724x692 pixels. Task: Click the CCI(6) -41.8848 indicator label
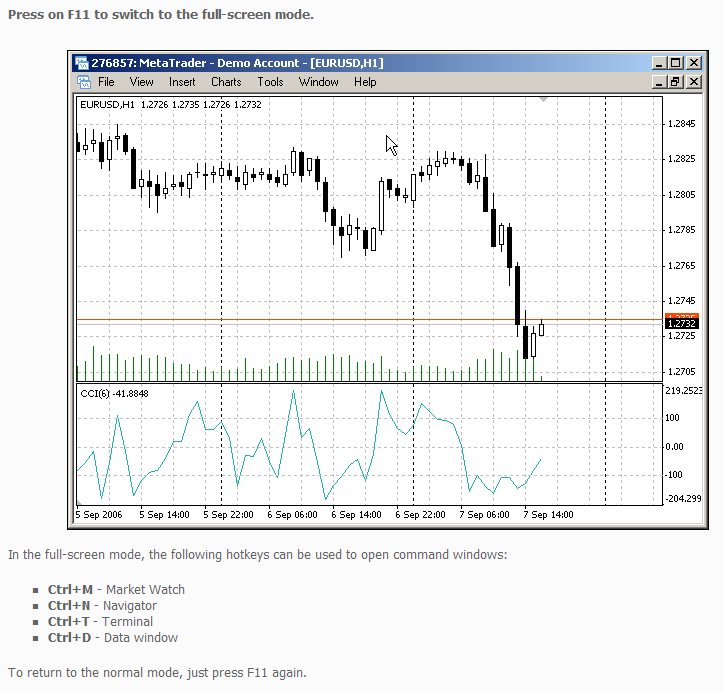[x=114, y=394]
